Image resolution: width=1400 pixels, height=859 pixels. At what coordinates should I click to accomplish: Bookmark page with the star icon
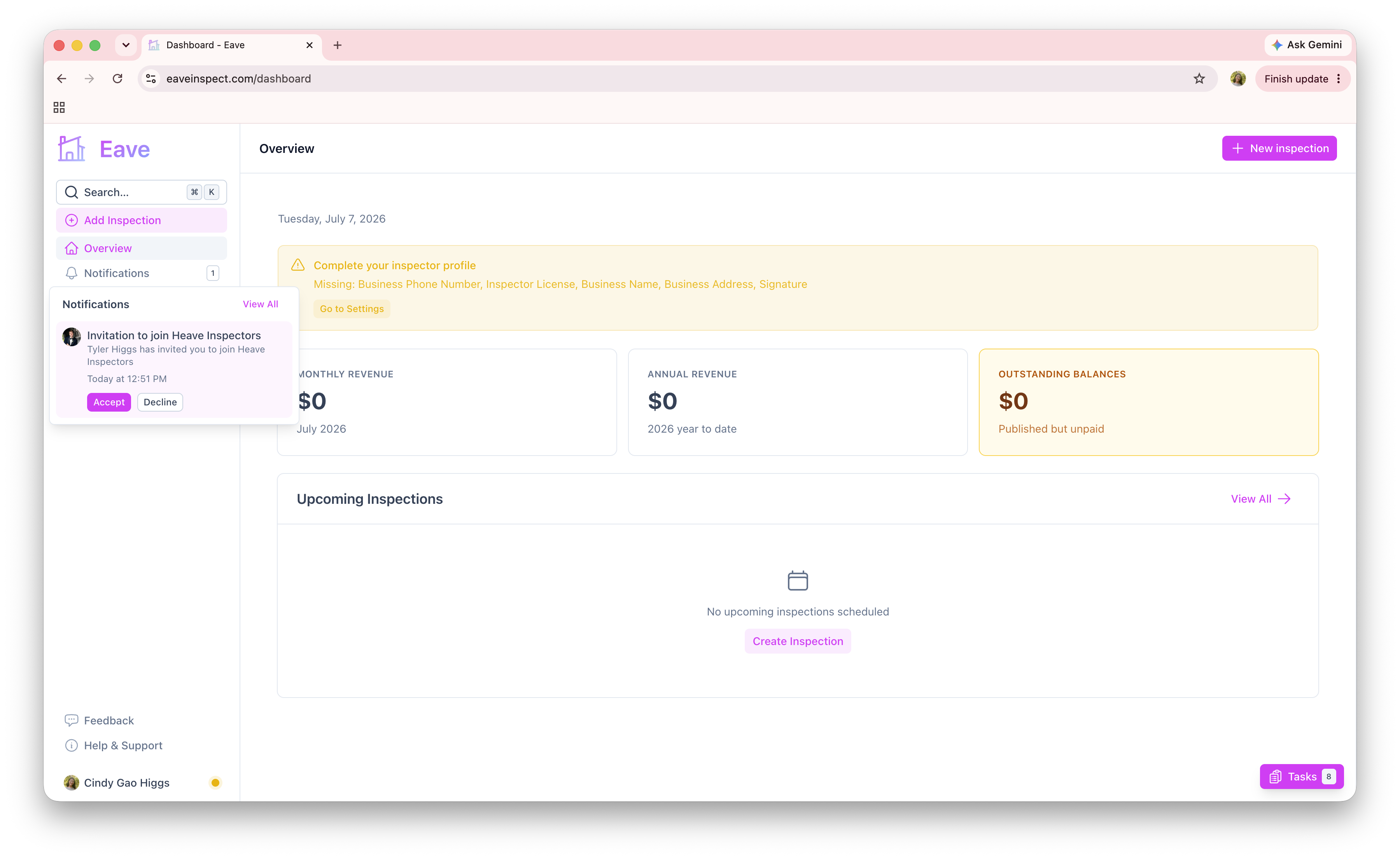click(x=1199, y=79)
